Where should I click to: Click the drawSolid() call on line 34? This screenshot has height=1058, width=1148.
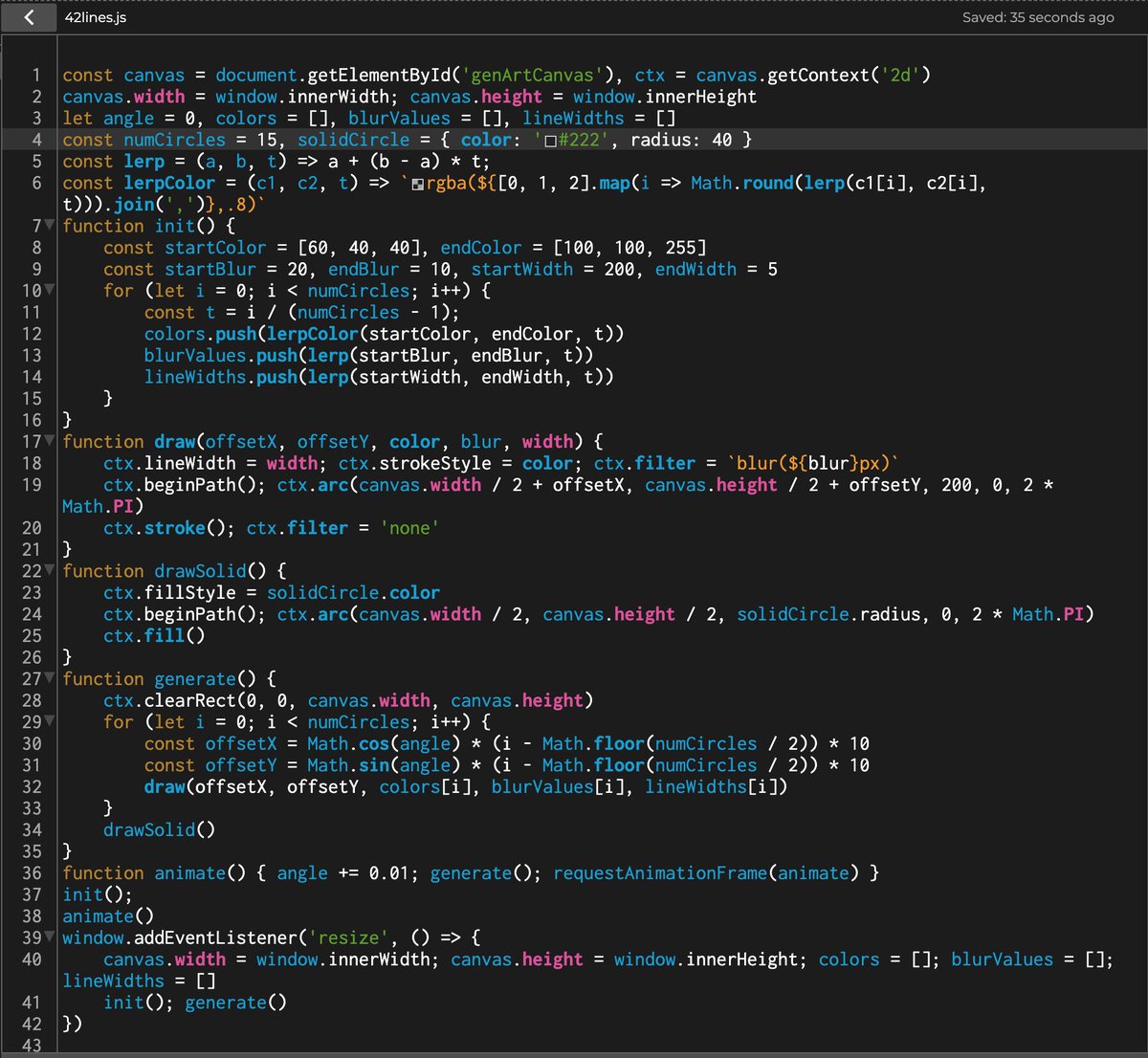159,830
